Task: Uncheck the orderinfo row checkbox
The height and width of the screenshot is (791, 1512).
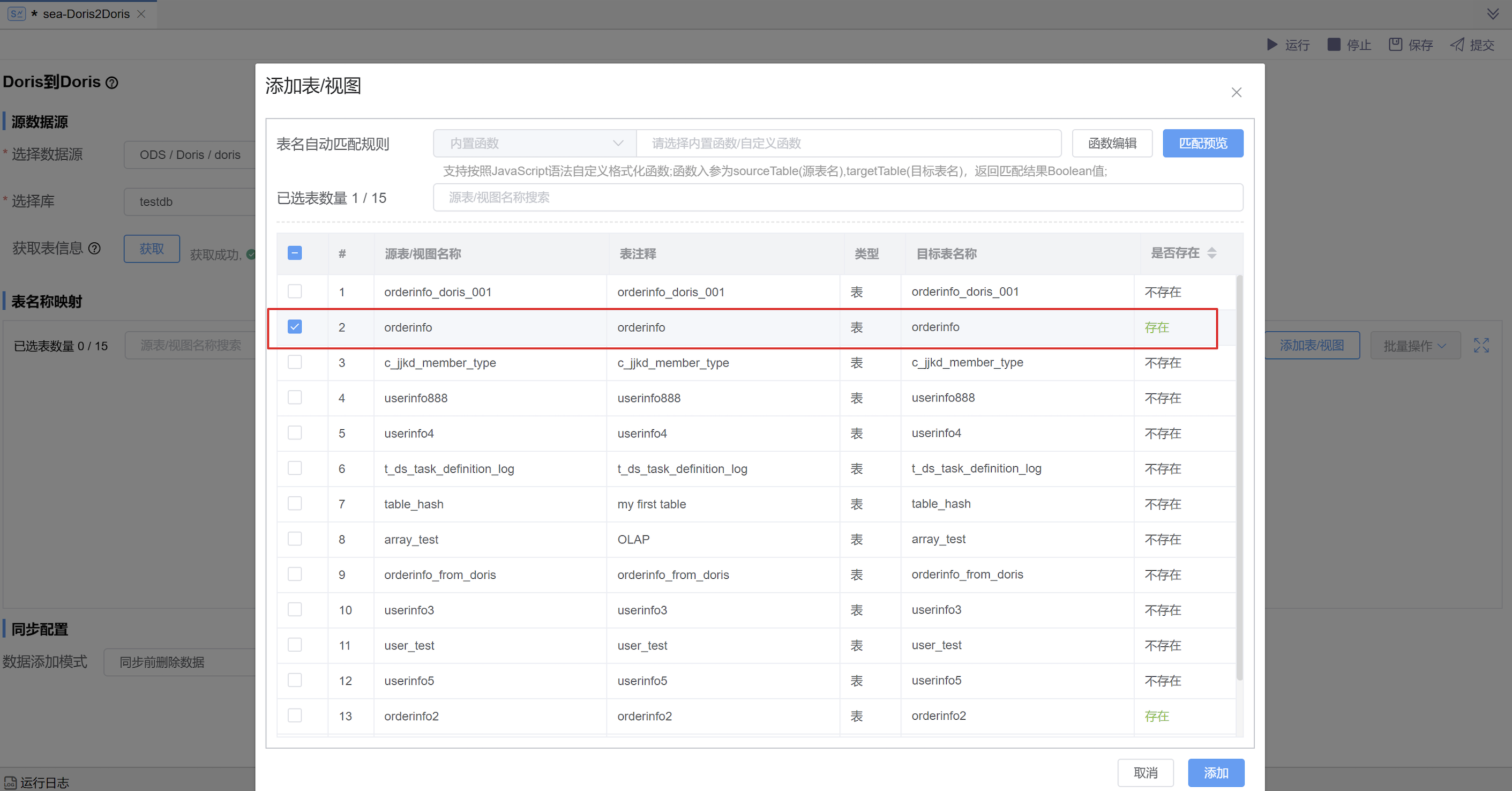Action: [x=295, y=326]
